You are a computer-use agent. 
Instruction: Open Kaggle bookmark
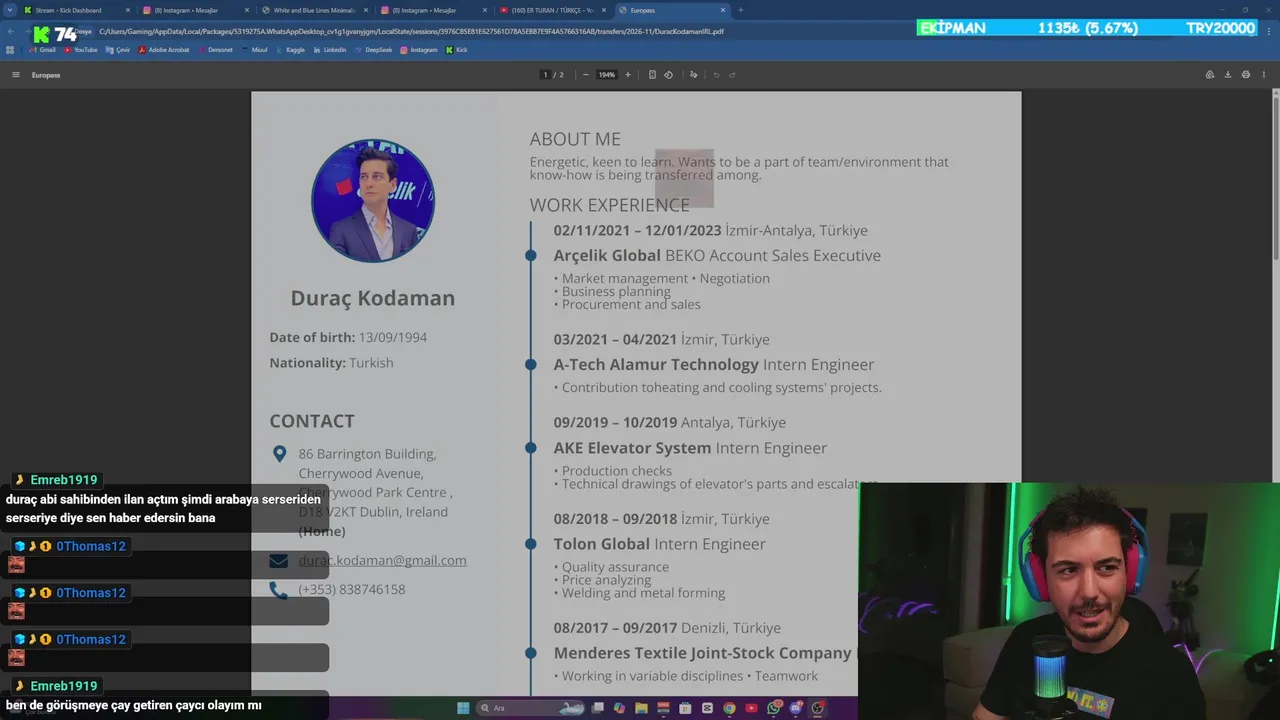291,50
